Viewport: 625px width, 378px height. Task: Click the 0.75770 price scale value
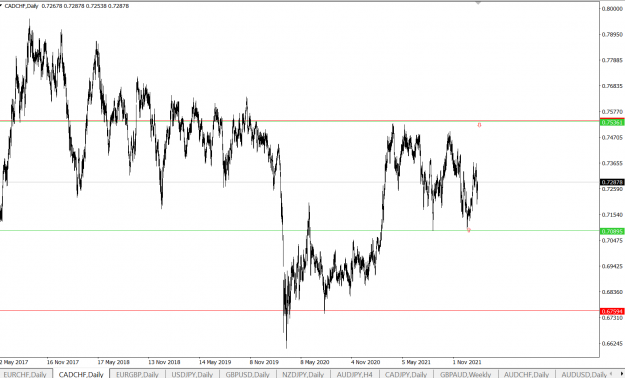pos(612,112)
